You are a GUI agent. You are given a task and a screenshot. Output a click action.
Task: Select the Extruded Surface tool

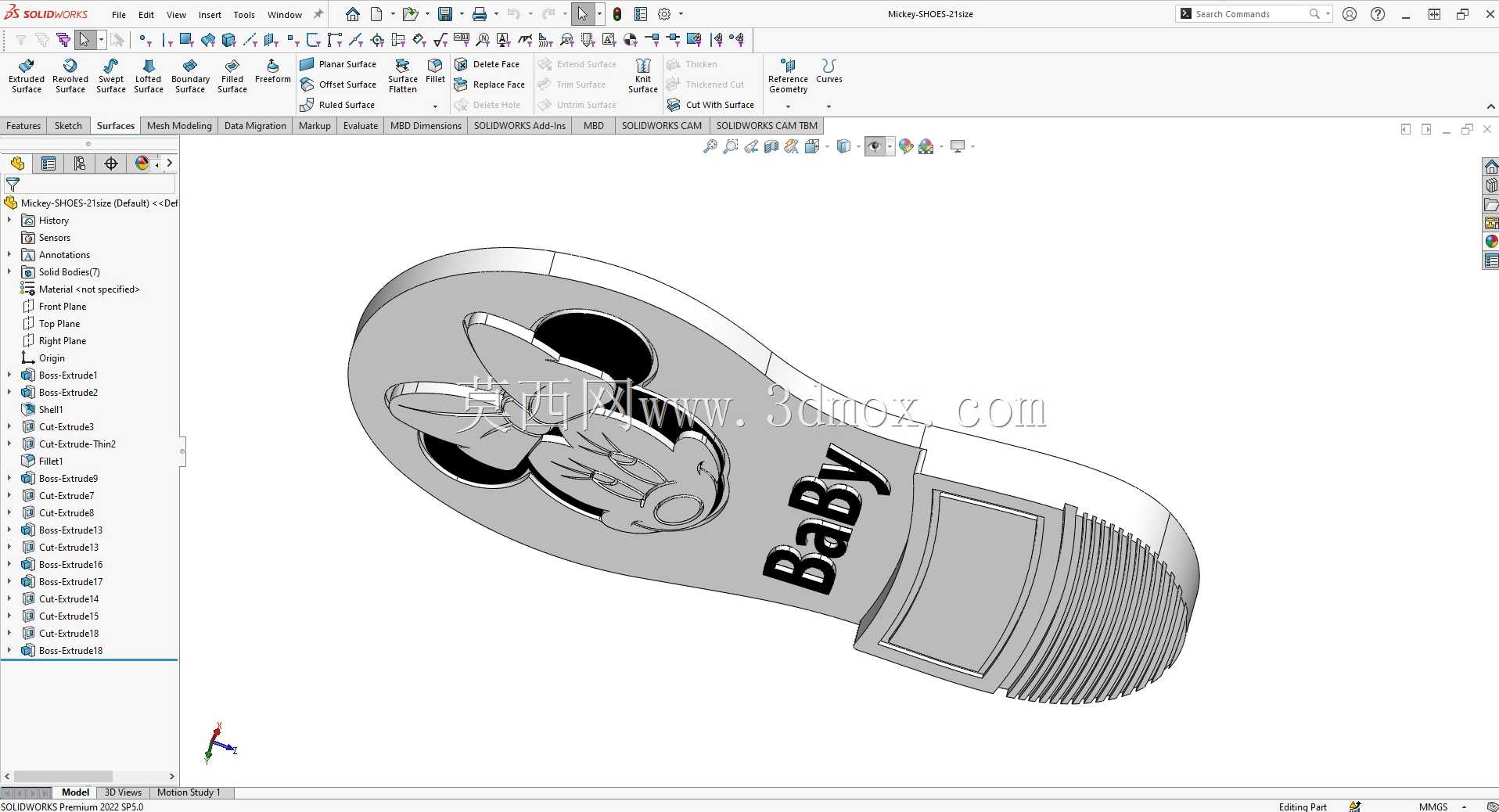27,76
